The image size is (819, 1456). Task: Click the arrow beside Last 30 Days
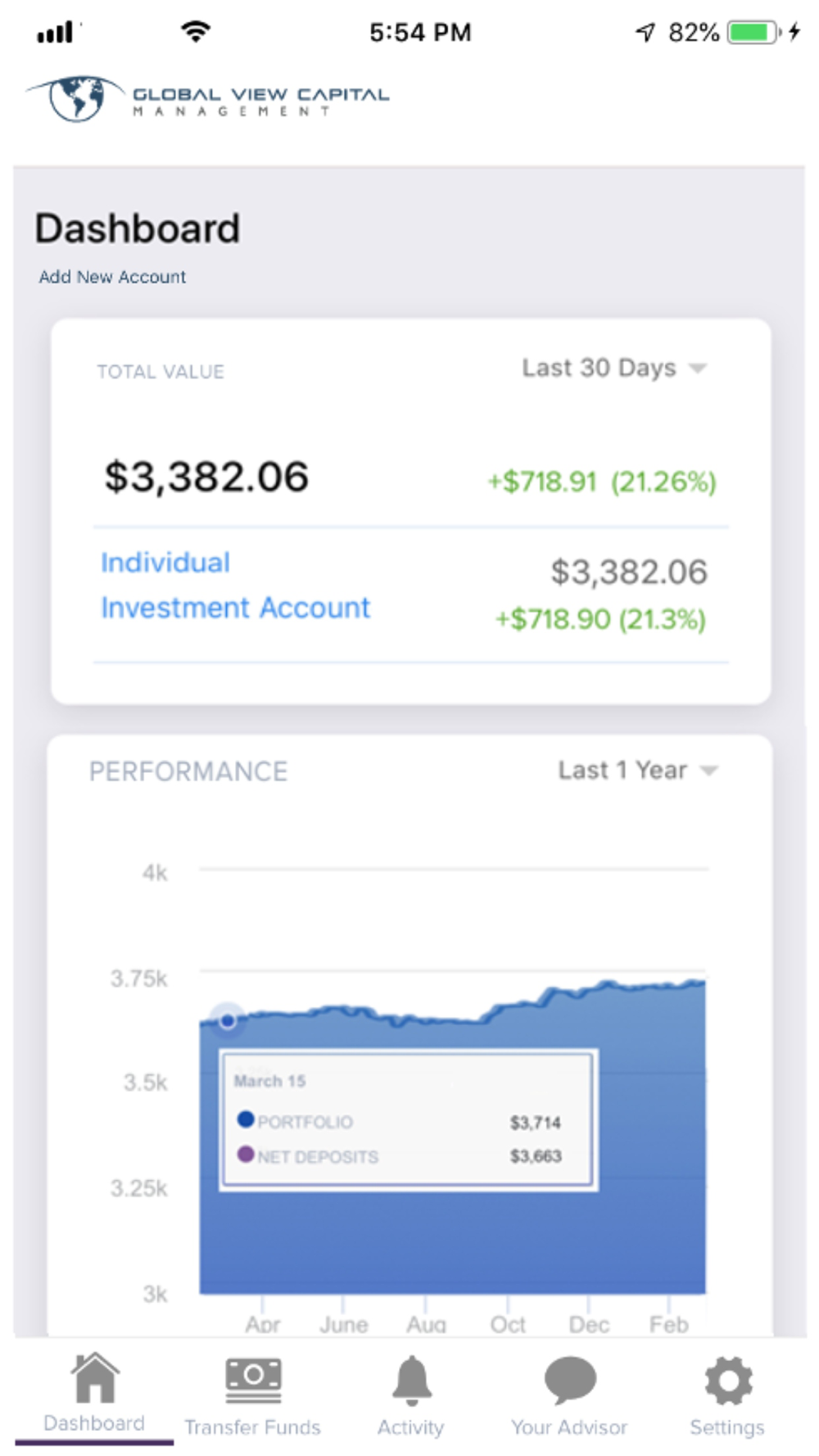point(697,369)
